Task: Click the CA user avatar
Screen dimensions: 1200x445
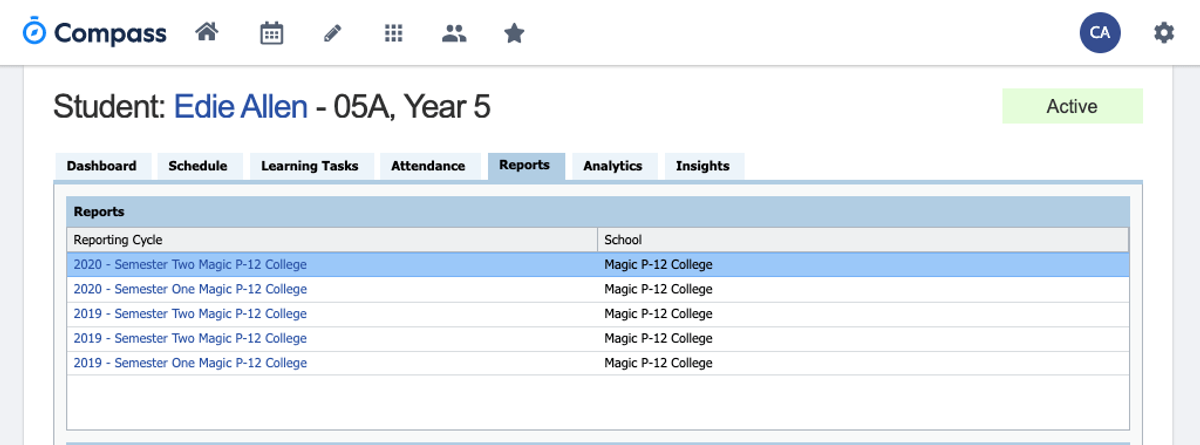Action: (1100, 33)
